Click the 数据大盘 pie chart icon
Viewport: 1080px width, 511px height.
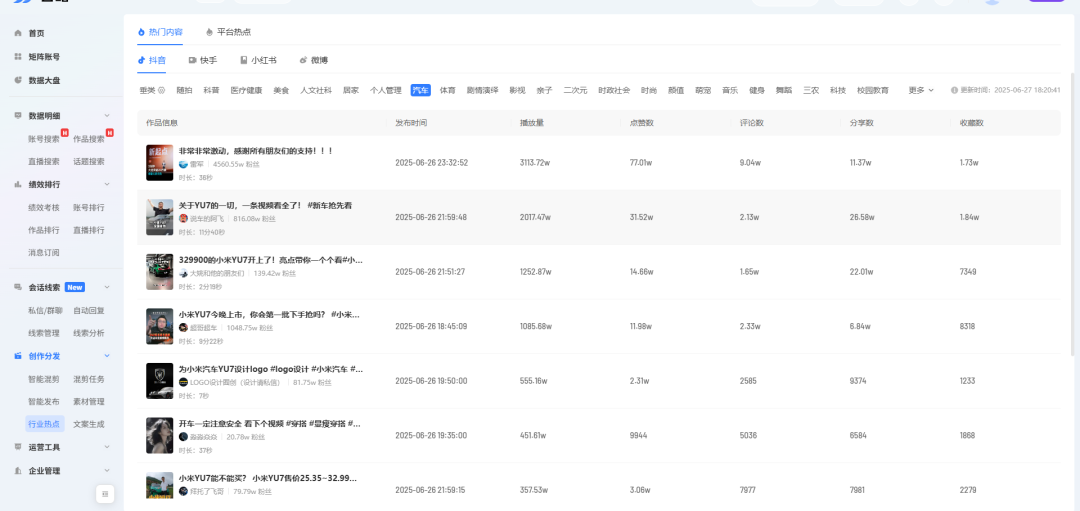click(18, 80)
